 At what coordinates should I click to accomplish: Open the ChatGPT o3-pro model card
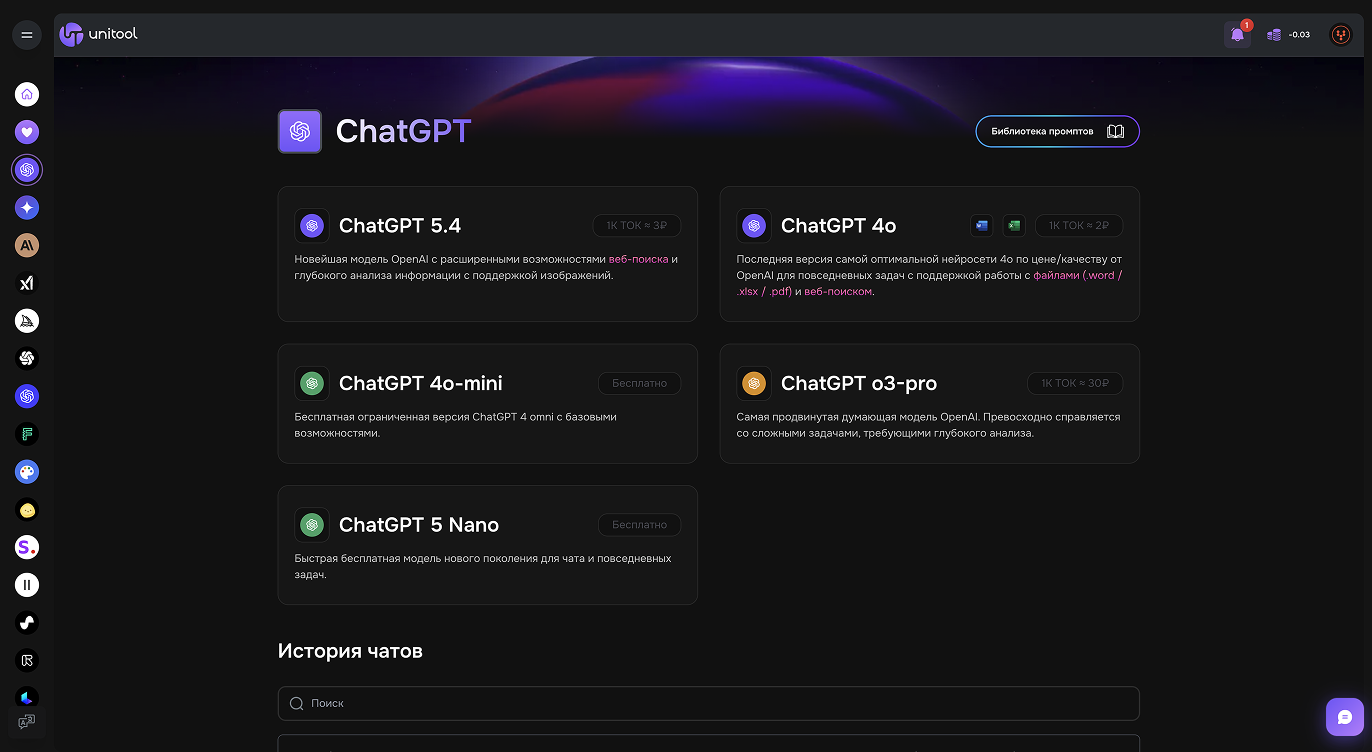tap(929, 403)
